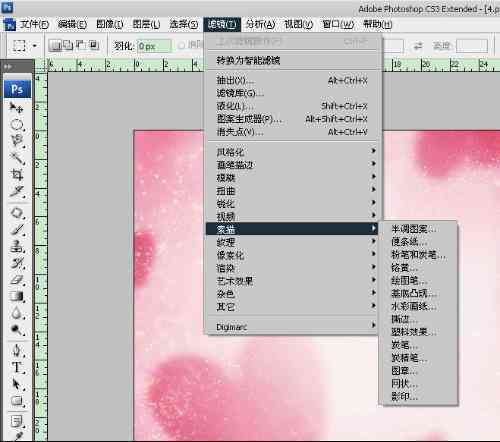Collapse toolbox with the double-arrow icon
Image resolution: width=500 pixels, height=442 pixels.
[x=7, y=67]
